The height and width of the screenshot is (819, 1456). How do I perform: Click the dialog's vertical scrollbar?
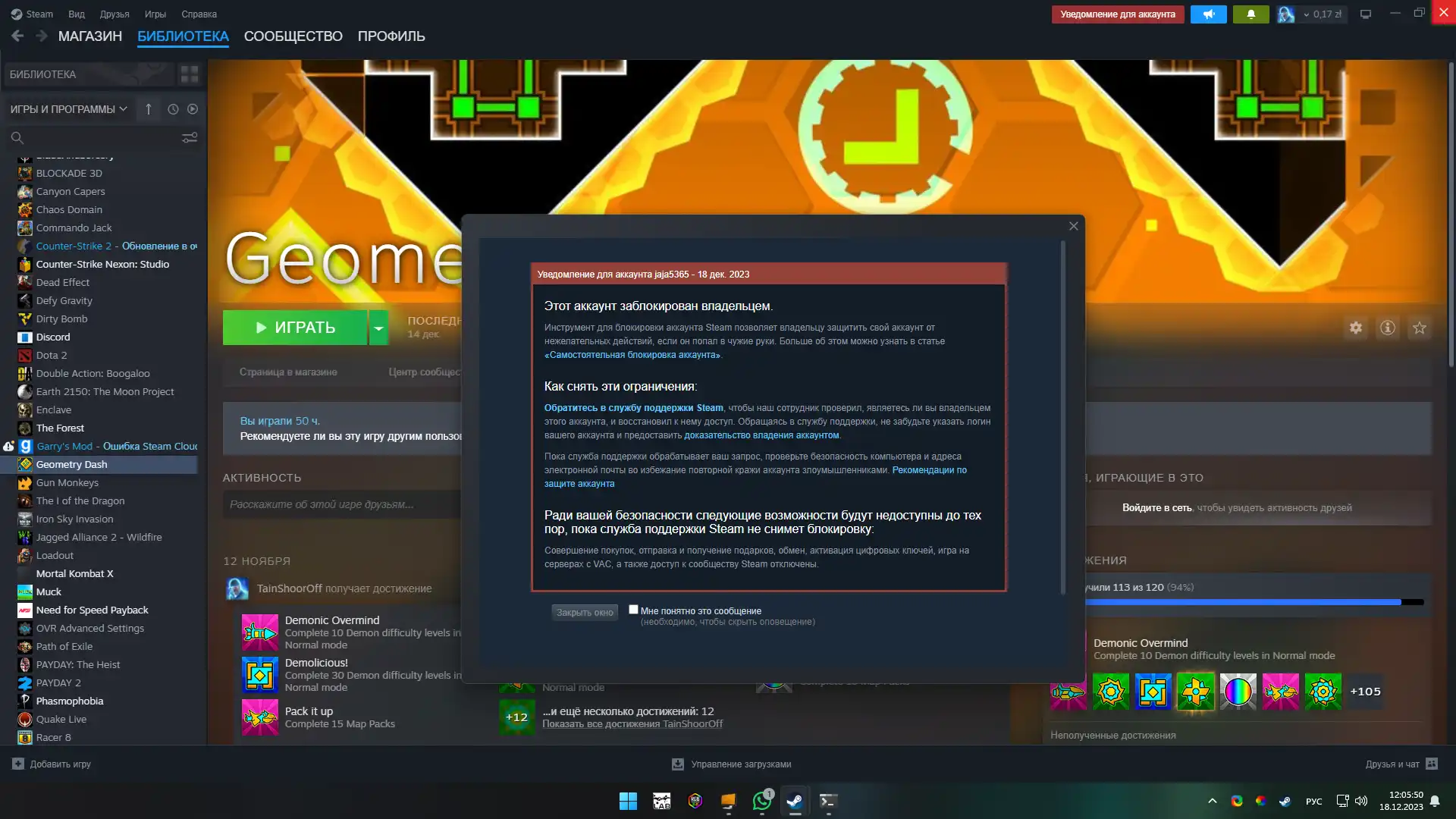tap(1063, 418)
